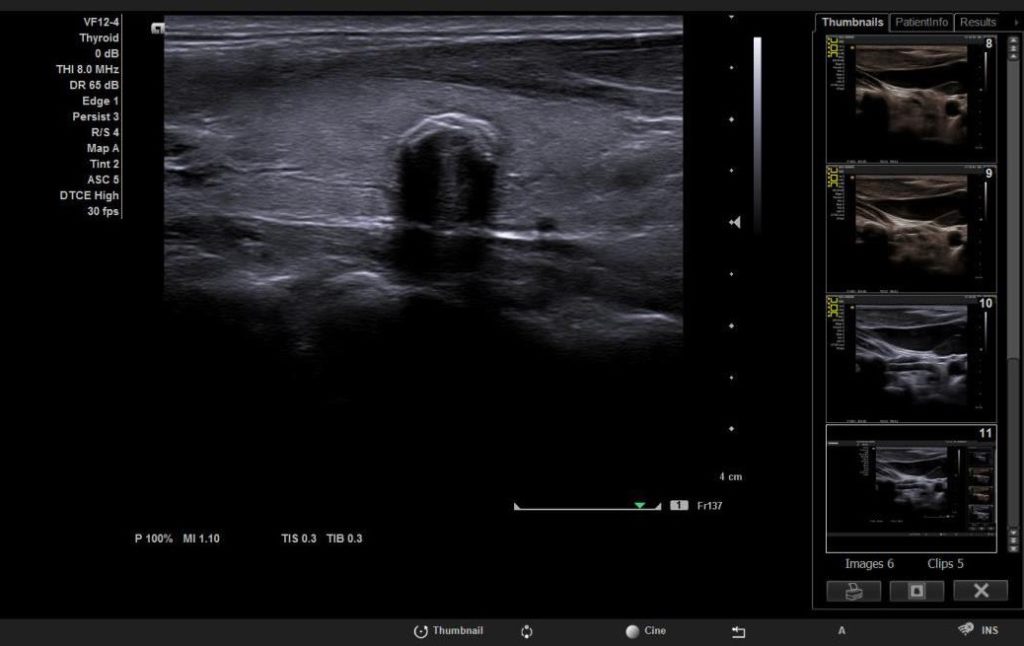1024x646 pixels.
Task: Click the INS network status icon
Action: [966, 629]
